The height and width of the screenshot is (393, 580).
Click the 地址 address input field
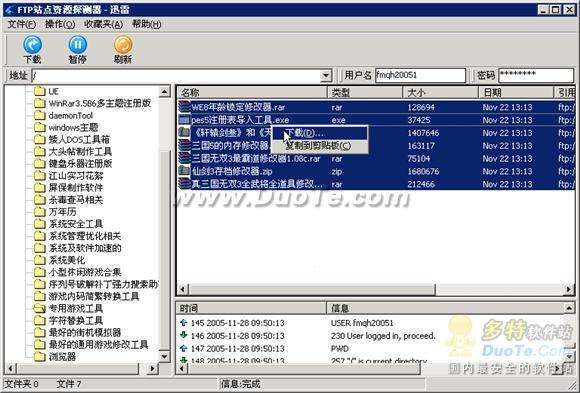pos(176,75)
